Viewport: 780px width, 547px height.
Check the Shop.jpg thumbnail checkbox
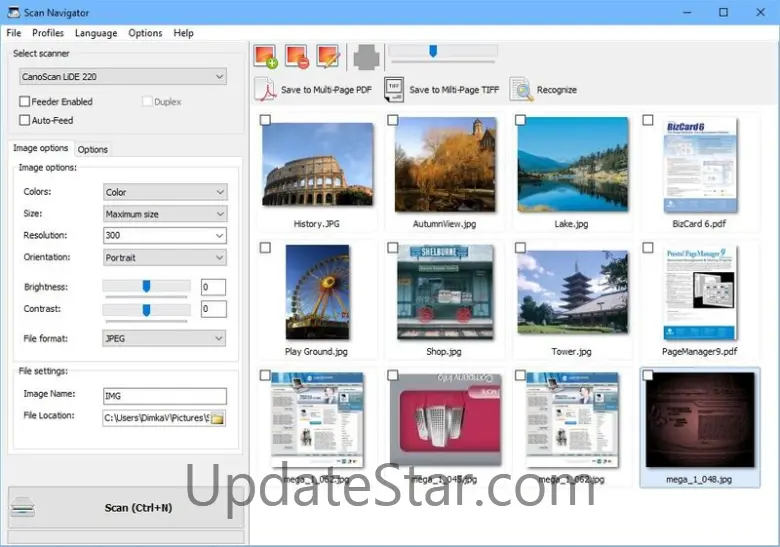point(392,248)
